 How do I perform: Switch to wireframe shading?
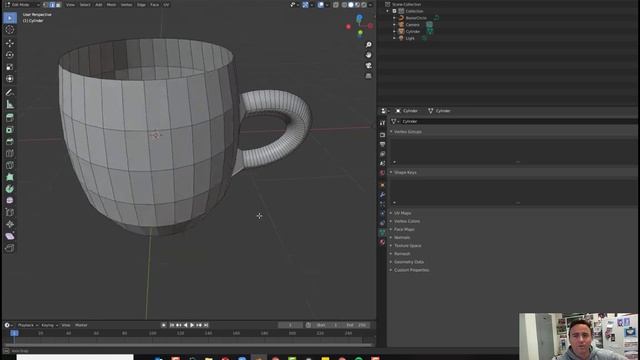coord(344,5)
